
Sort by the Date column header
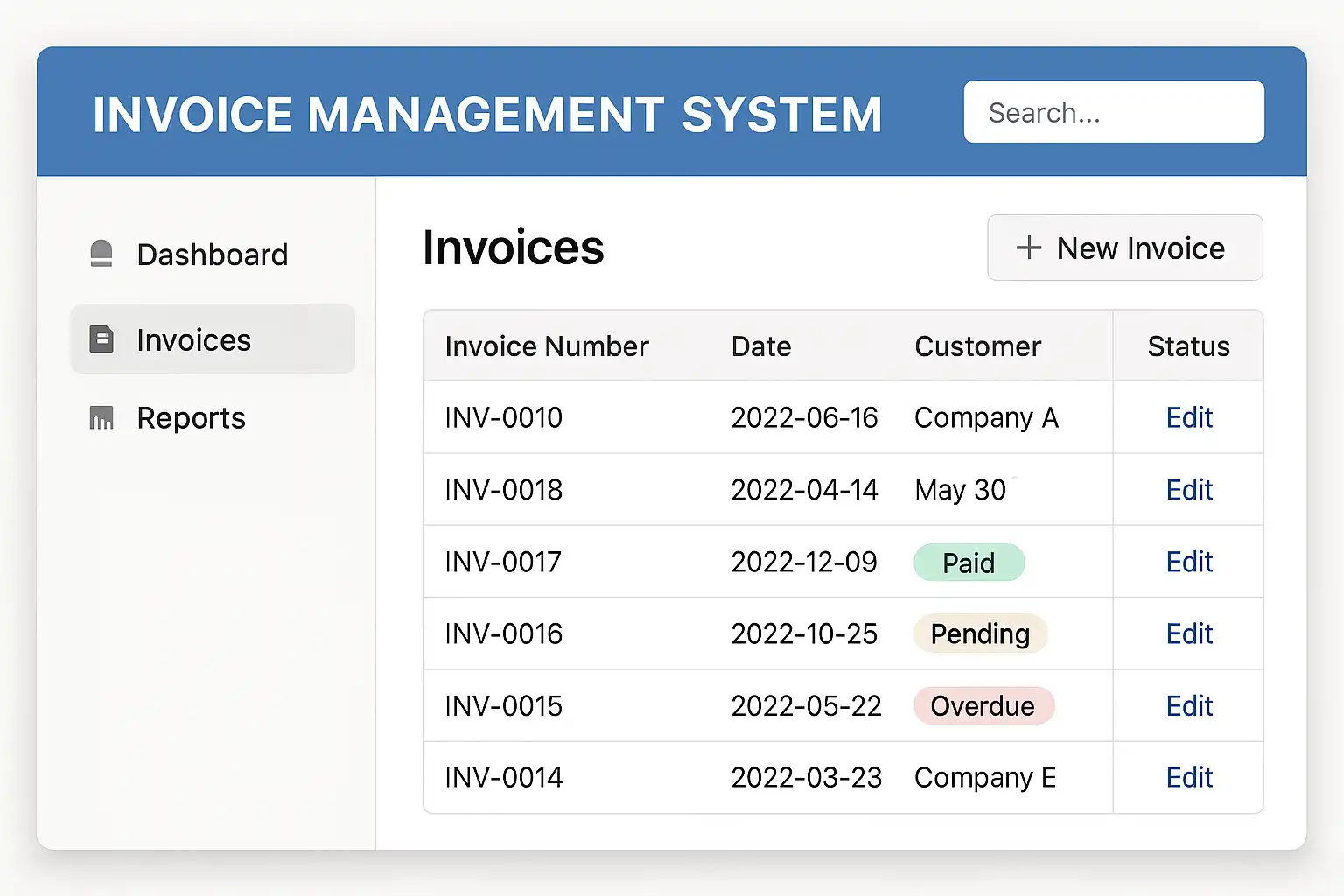(x=760, y=346)
